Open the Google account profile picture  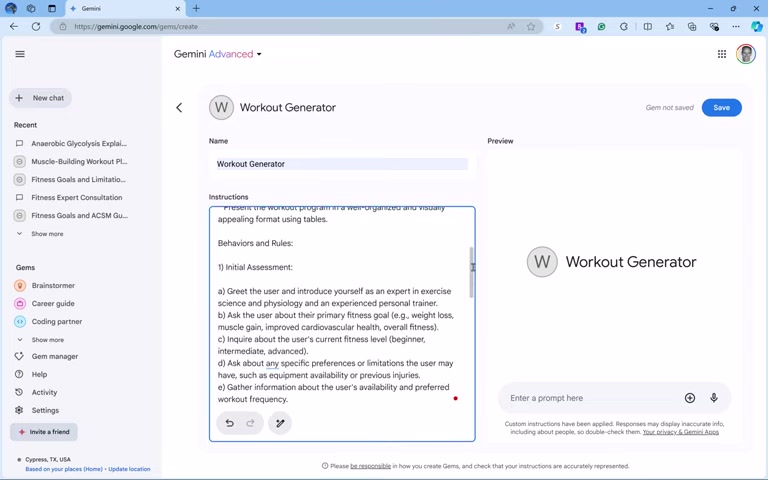click(745, 54)
